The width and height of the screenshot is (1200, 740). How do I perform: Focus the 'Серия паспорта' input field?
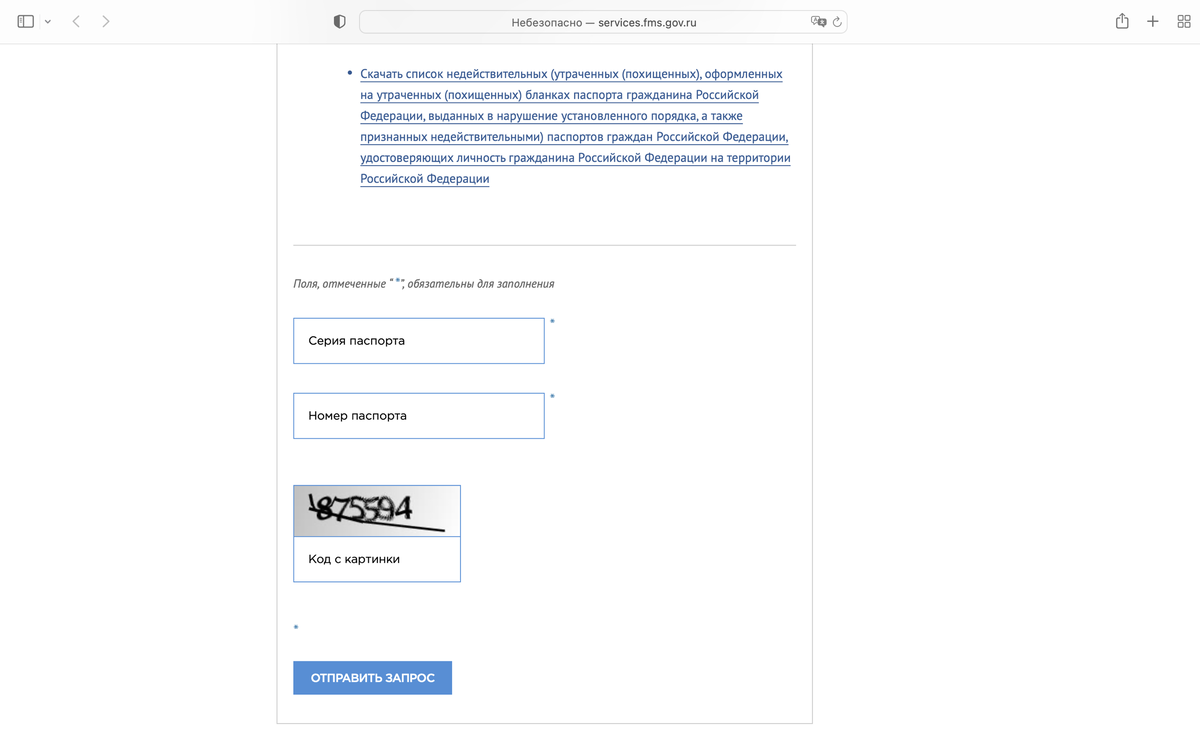(x=419, y=341)
